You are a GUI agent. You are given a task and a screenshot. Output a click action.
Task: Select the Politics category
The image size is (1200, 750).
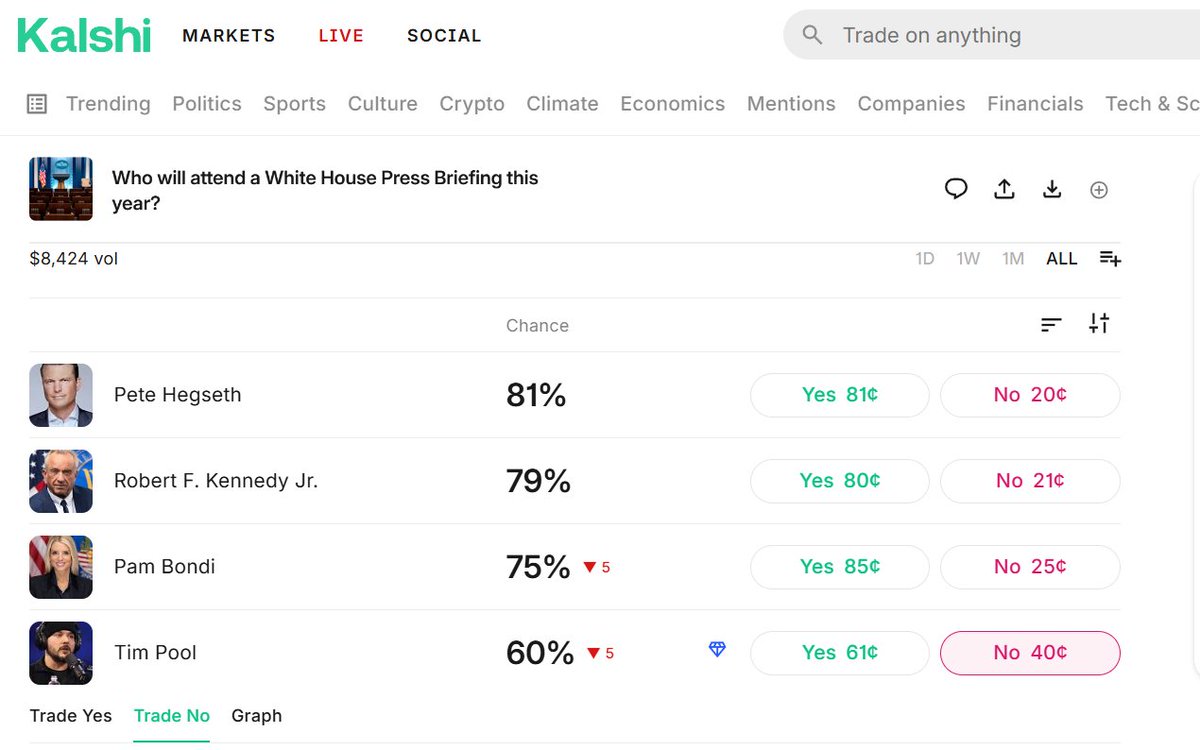[x=207, y=104]
